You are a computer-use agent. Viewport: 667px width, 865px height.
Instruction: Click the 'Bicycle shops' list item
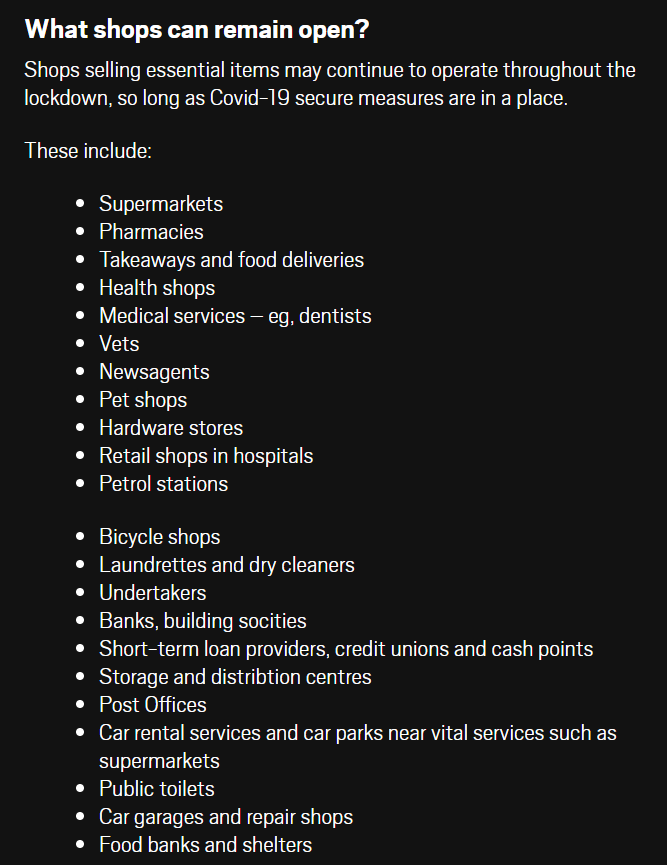click(160, 537)
